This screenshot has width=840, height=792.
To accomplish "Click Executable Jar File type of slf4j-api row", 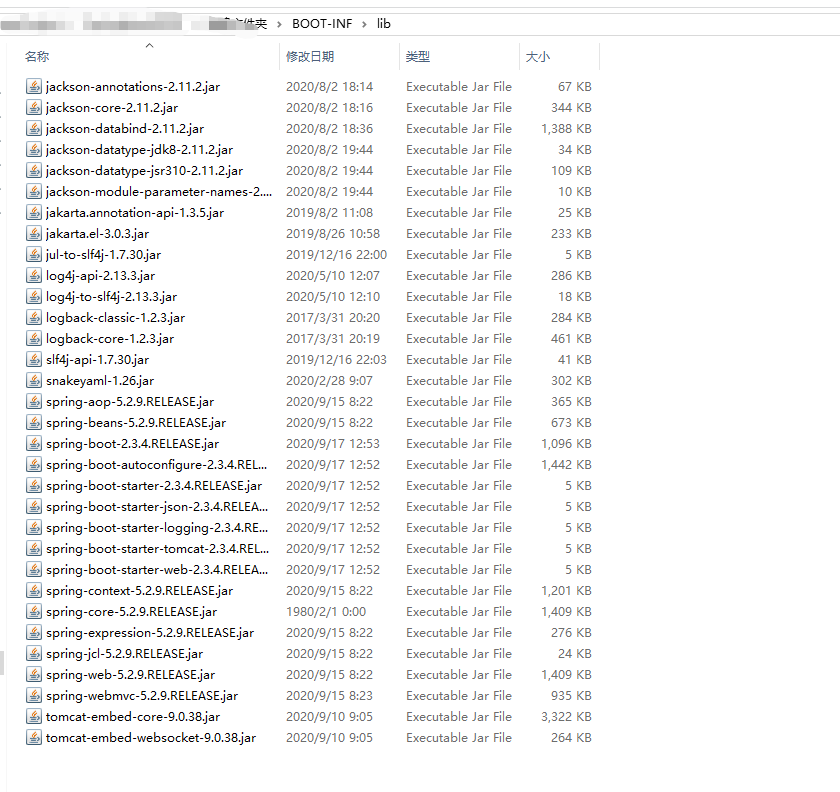I will [x=459, y=360].
